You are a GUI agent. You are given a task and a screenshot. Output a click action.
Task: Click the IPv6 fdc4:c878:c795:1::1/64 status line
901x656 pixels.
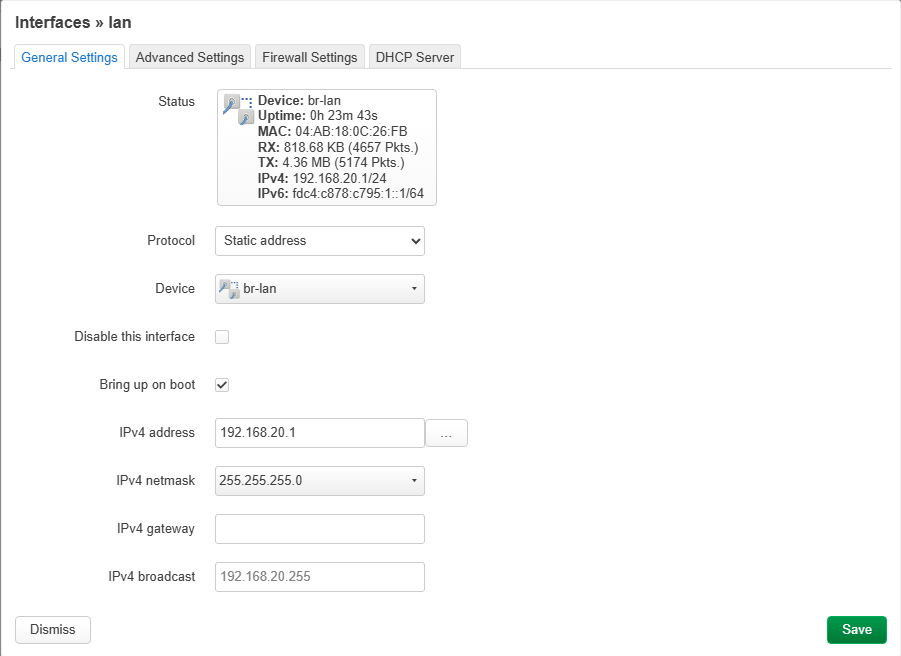click(x=341, y=194)
